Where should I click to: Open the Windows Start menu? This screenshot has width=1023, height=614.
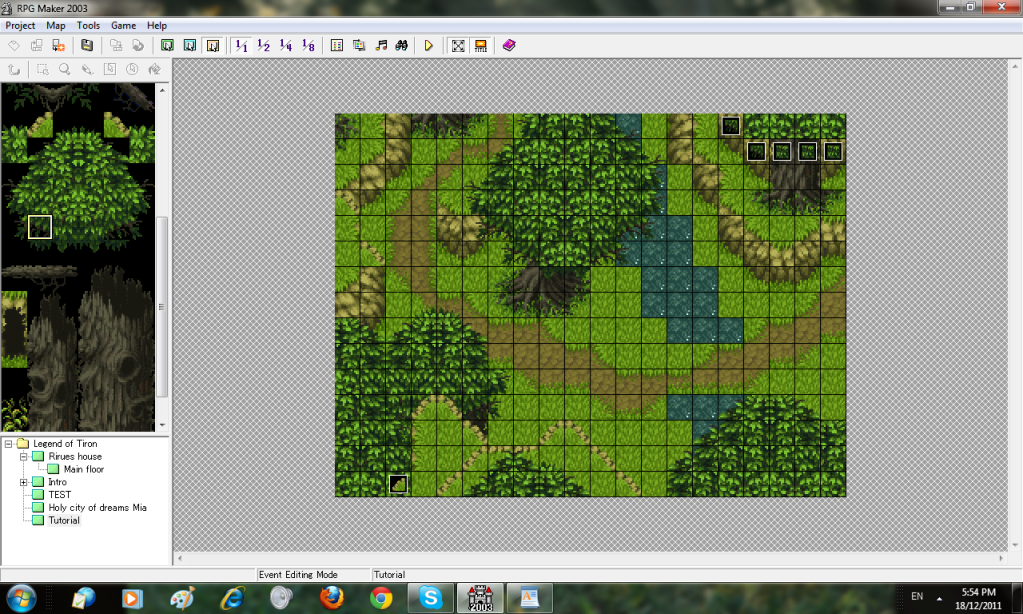pyautogui.click(x=21, y=598)
